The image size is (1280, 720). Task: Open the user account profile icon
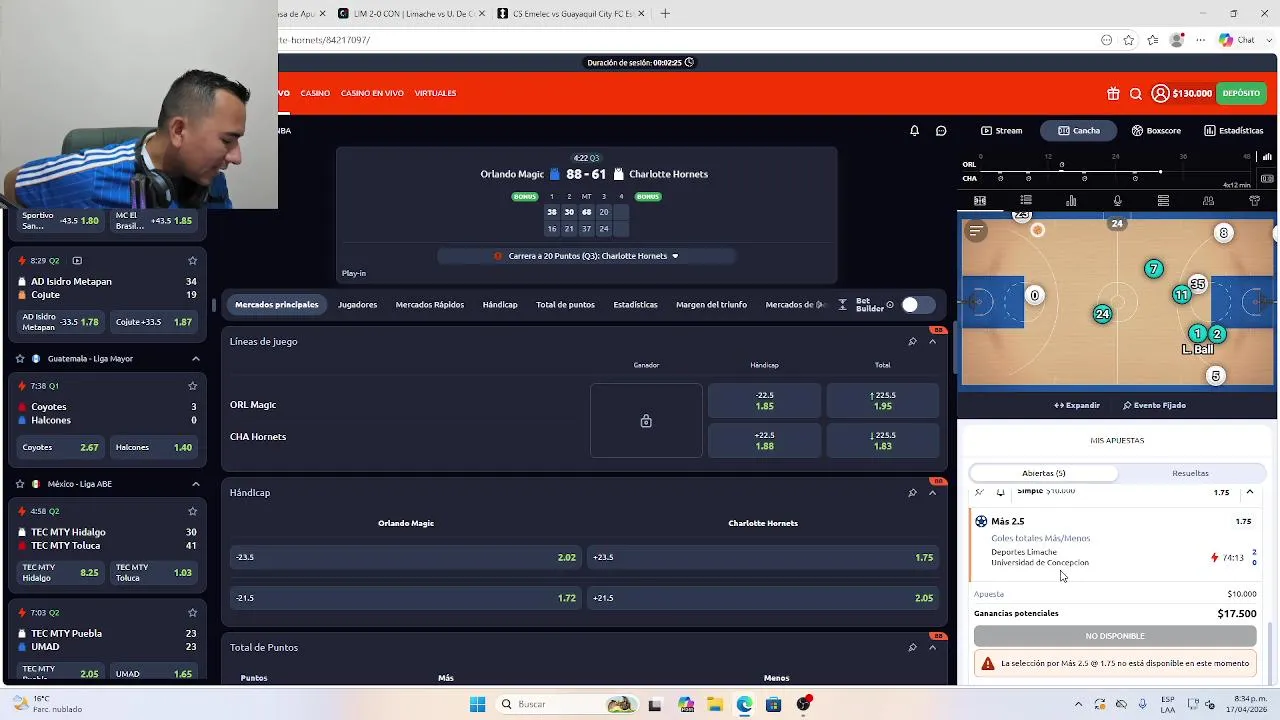(x=1160, y=93)
